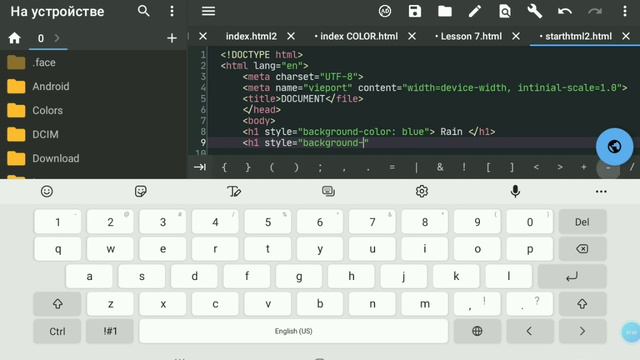Tap the letter m key
The image size is (640, 360).
(x=424, y=304)
